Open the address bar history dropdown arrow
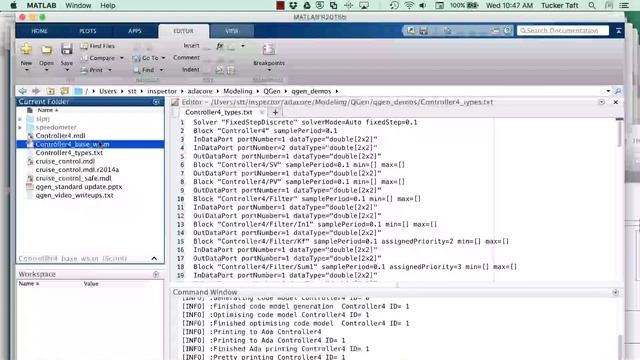This screenshot has width=640, height=360. point(608,91)
